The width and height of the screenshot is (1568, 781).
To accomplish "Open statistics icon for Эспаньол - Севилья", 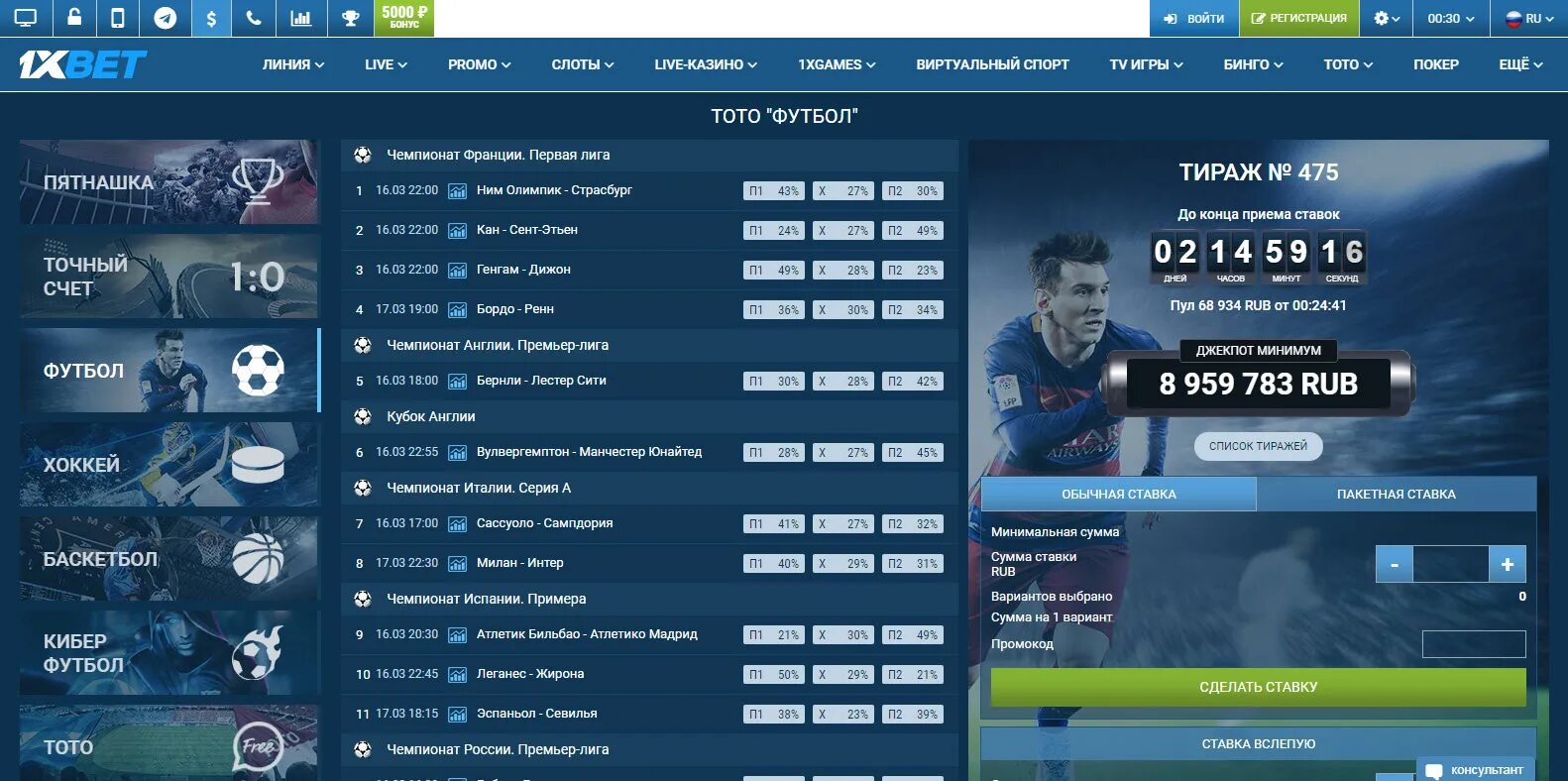I will point(457,715).
